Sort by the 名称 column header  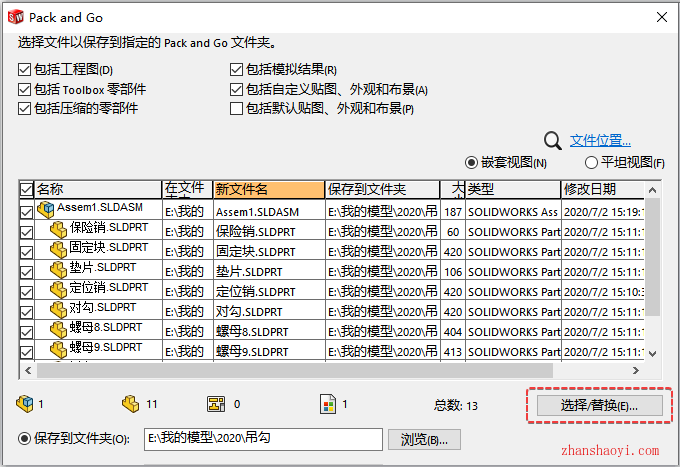[98, 189]
